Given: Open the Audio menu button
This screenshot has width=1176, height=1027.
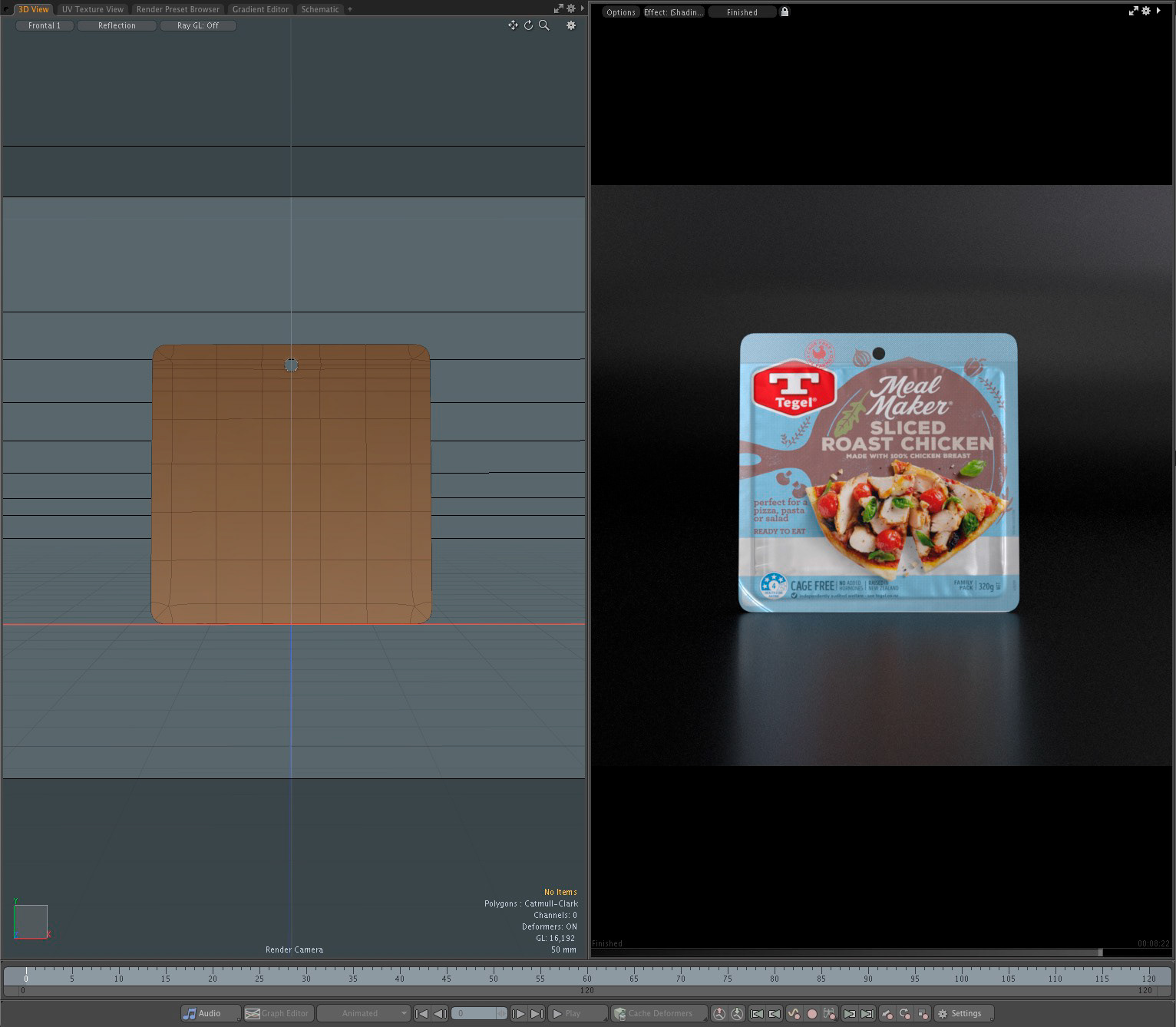Looking at the screenshot, I should (210, 1013).
